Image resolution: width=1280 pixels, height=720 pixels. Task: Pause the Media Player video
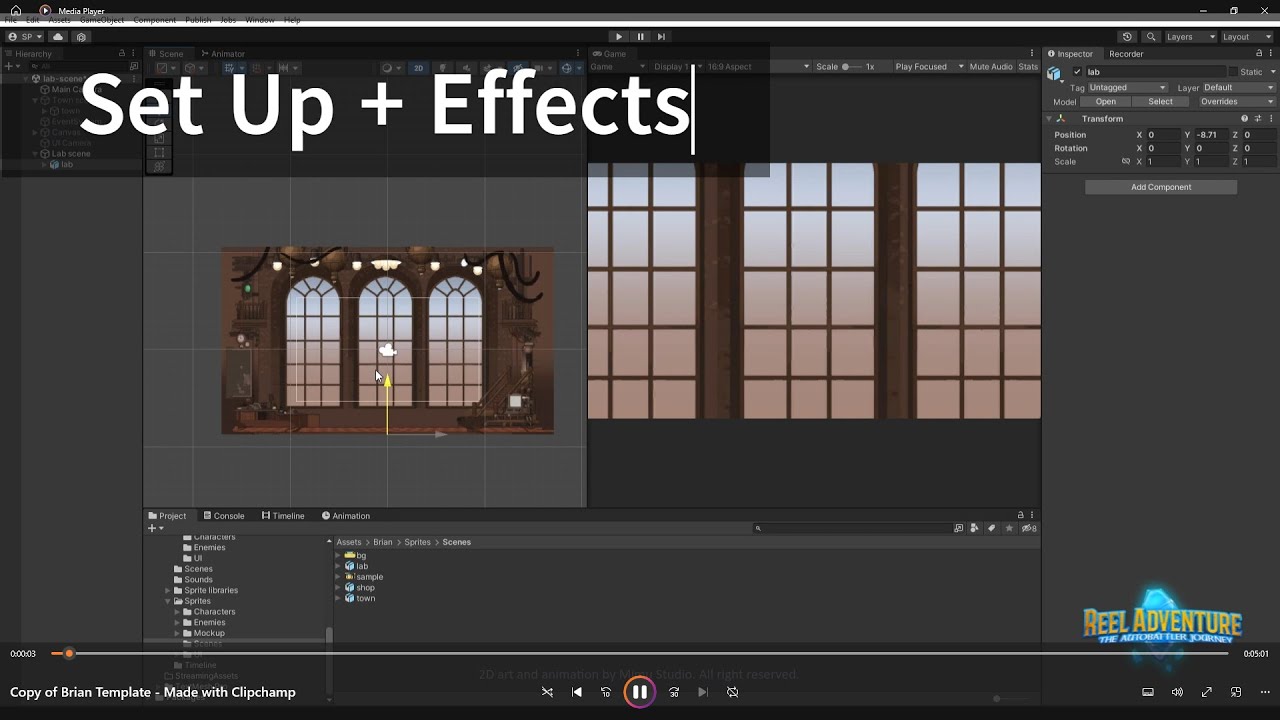click(x=639, y=692)
